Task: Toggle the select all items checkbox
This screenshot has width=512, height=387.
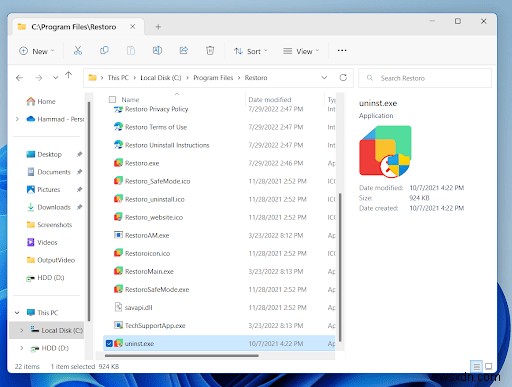Action: tap(112, 99)
